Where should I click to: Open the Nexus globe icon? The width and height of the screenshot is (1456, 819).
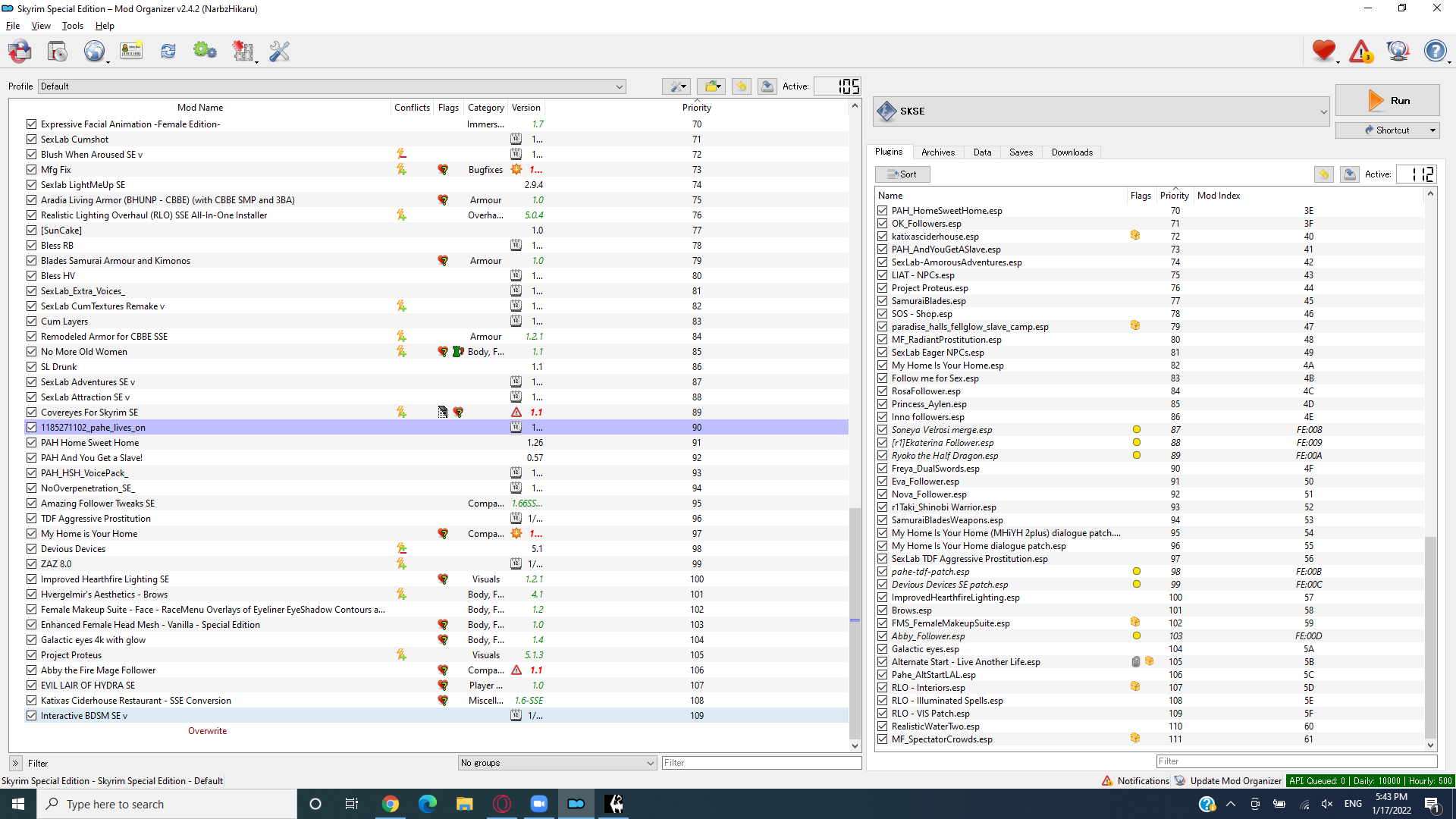pyautogui.click(x=94, y=52)
